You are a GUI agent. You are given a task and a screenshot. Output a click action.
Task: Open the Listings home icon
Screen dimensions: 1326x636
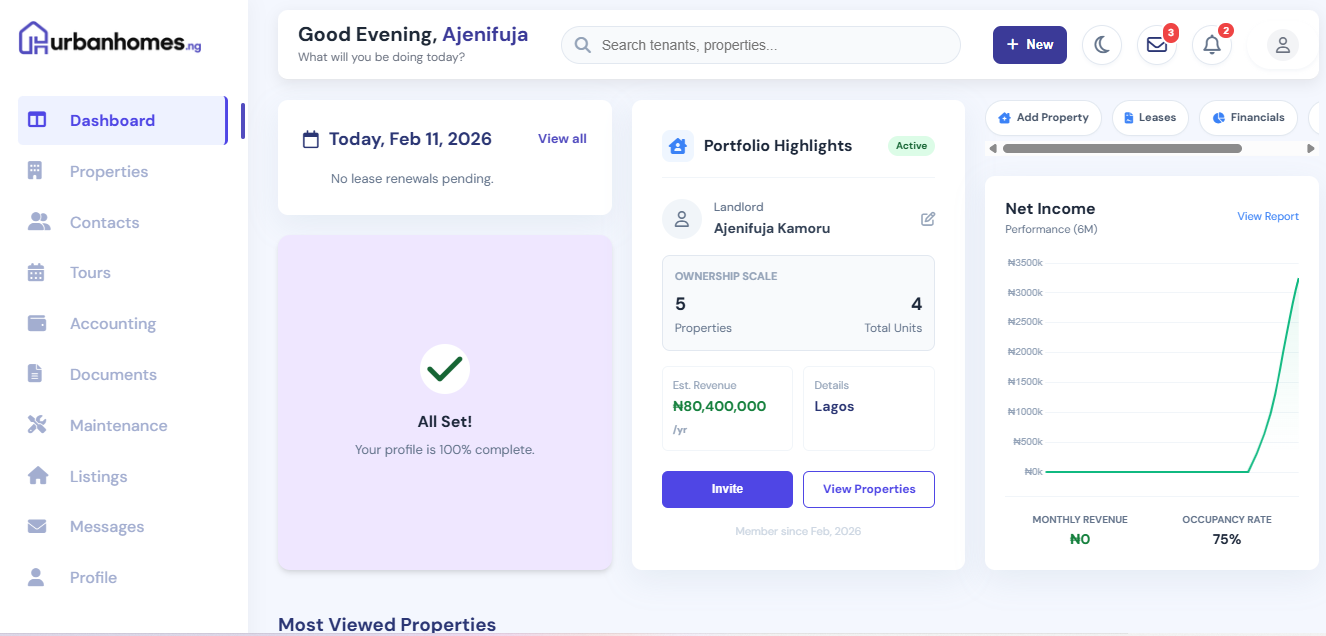click(38, 476)
